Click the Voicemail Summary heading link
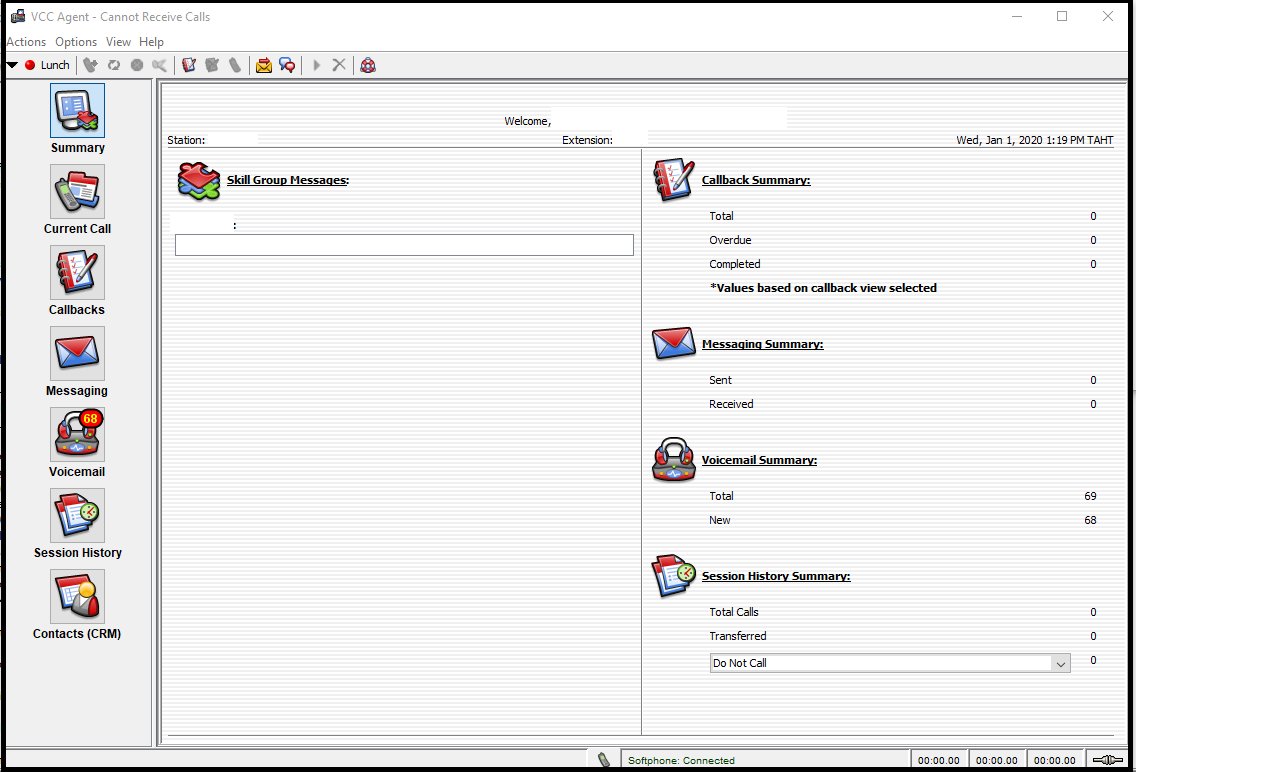 759,460
